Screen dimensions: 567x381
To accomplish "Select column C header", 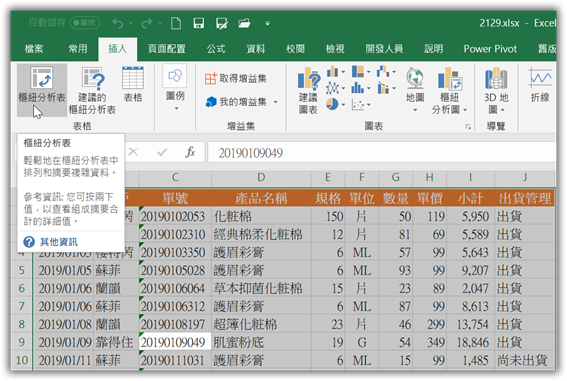I will 175,177.
